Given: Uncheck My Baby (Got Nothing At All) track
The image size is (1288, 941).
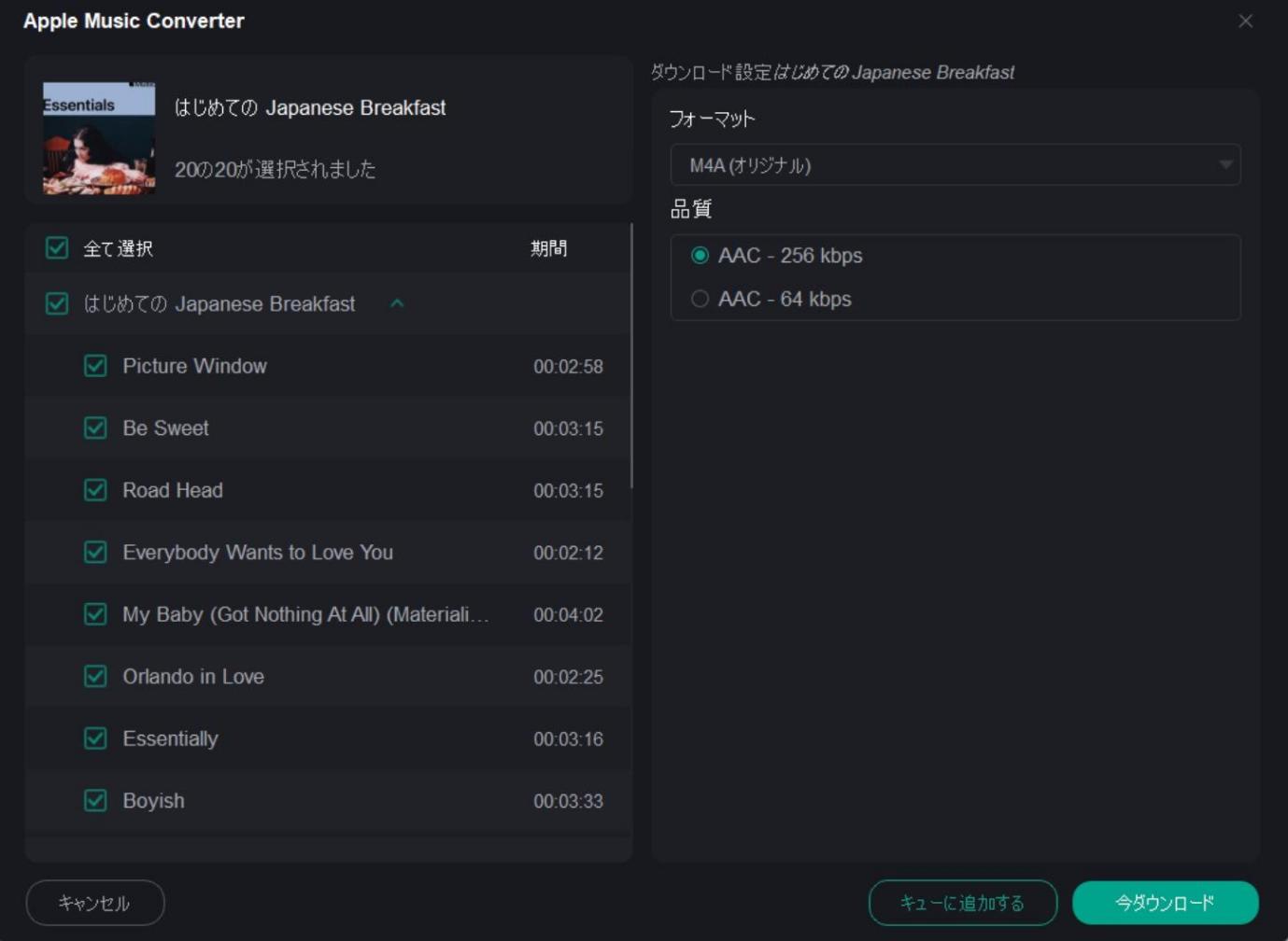Looking at the screenshot, I should [95, 614].
